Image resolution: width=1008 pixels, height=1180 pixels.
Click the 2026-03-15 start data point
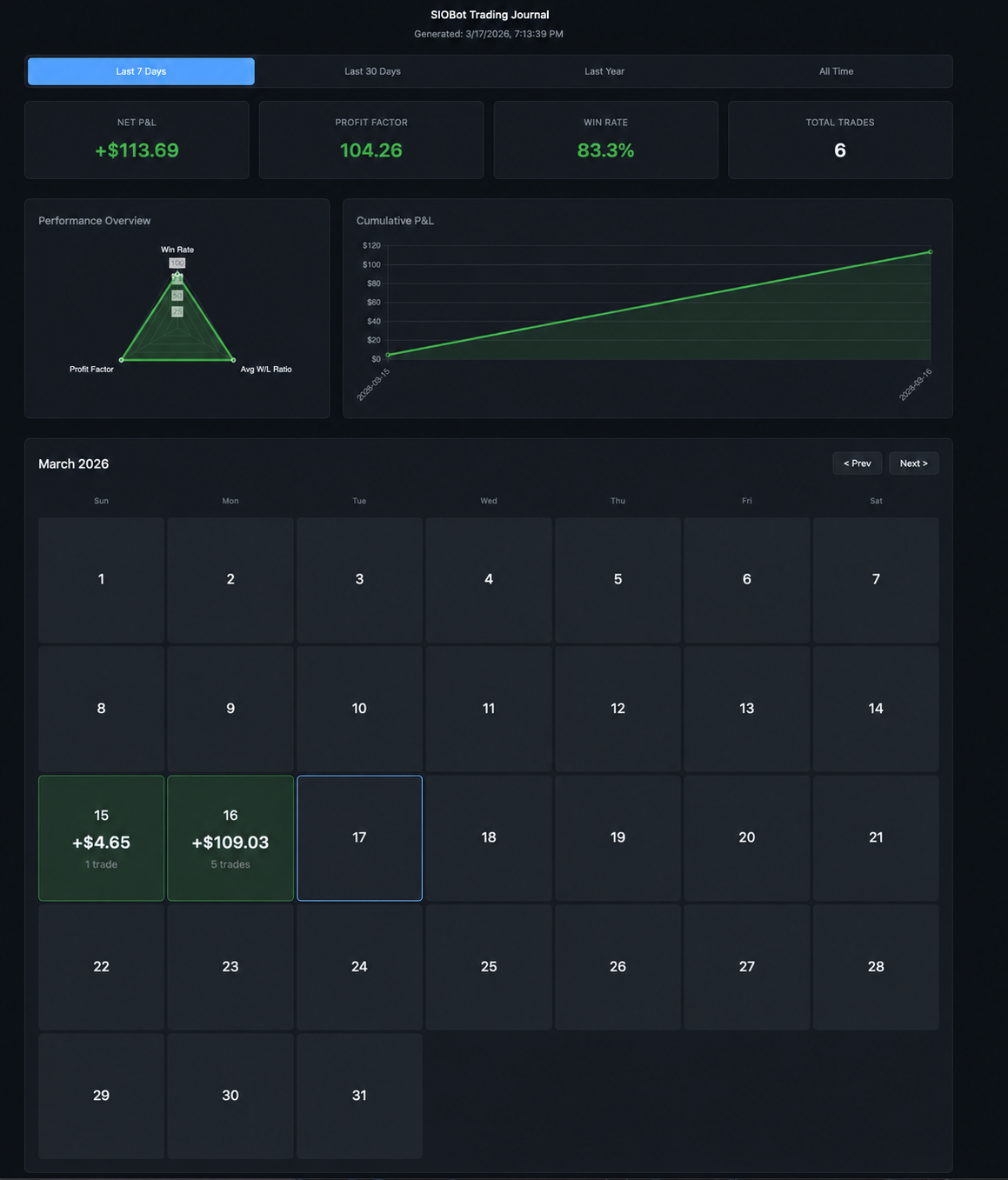click(x=388, y=355)
